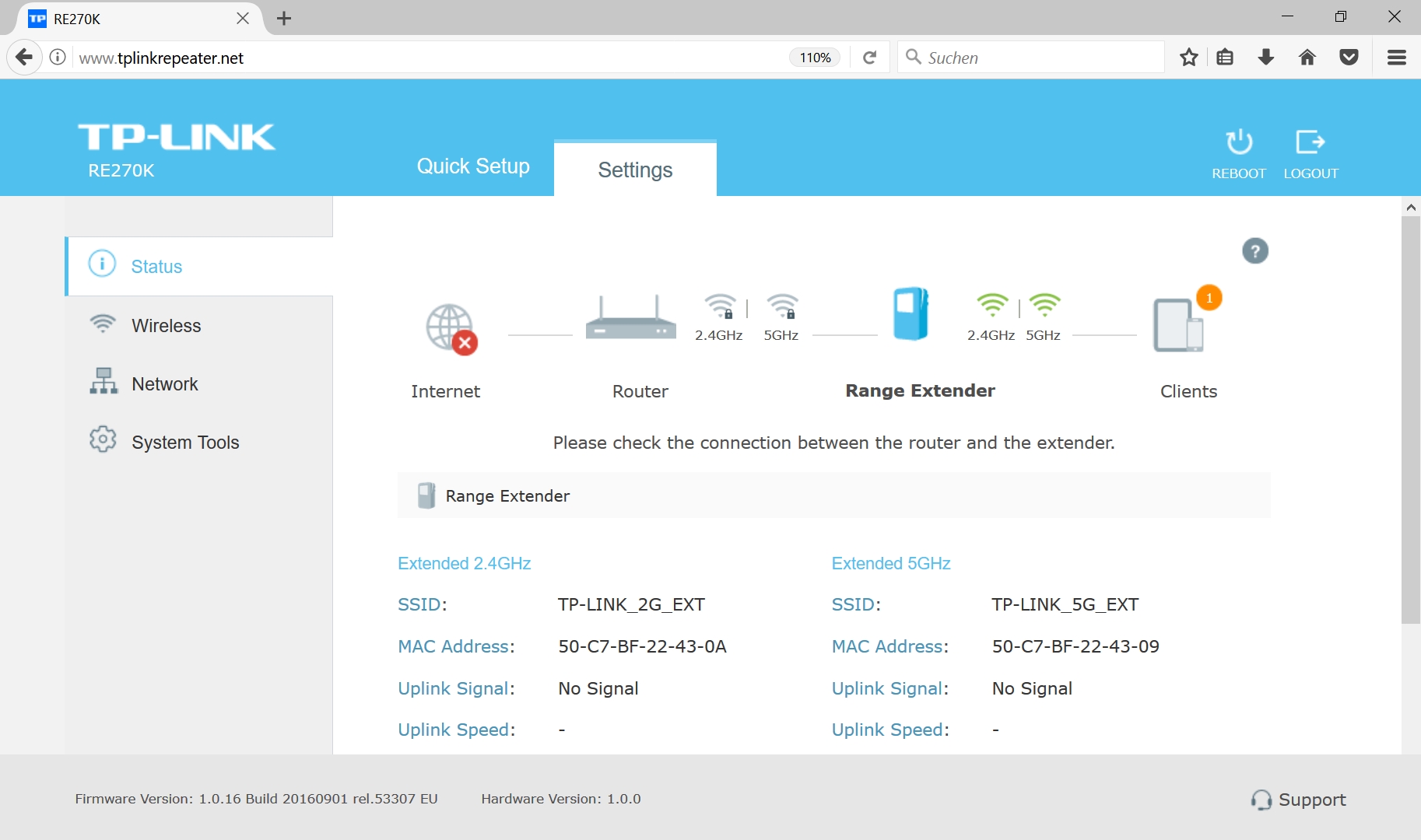Click the orange client count badge

1209,298
